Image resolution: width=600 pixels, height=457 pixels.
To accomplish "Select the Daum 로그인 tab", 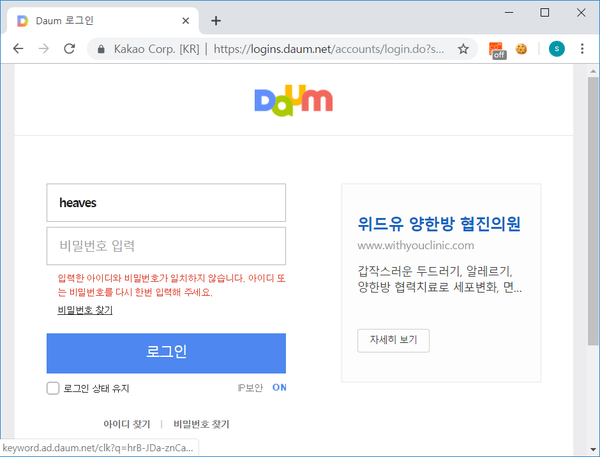I will (103, 21).
